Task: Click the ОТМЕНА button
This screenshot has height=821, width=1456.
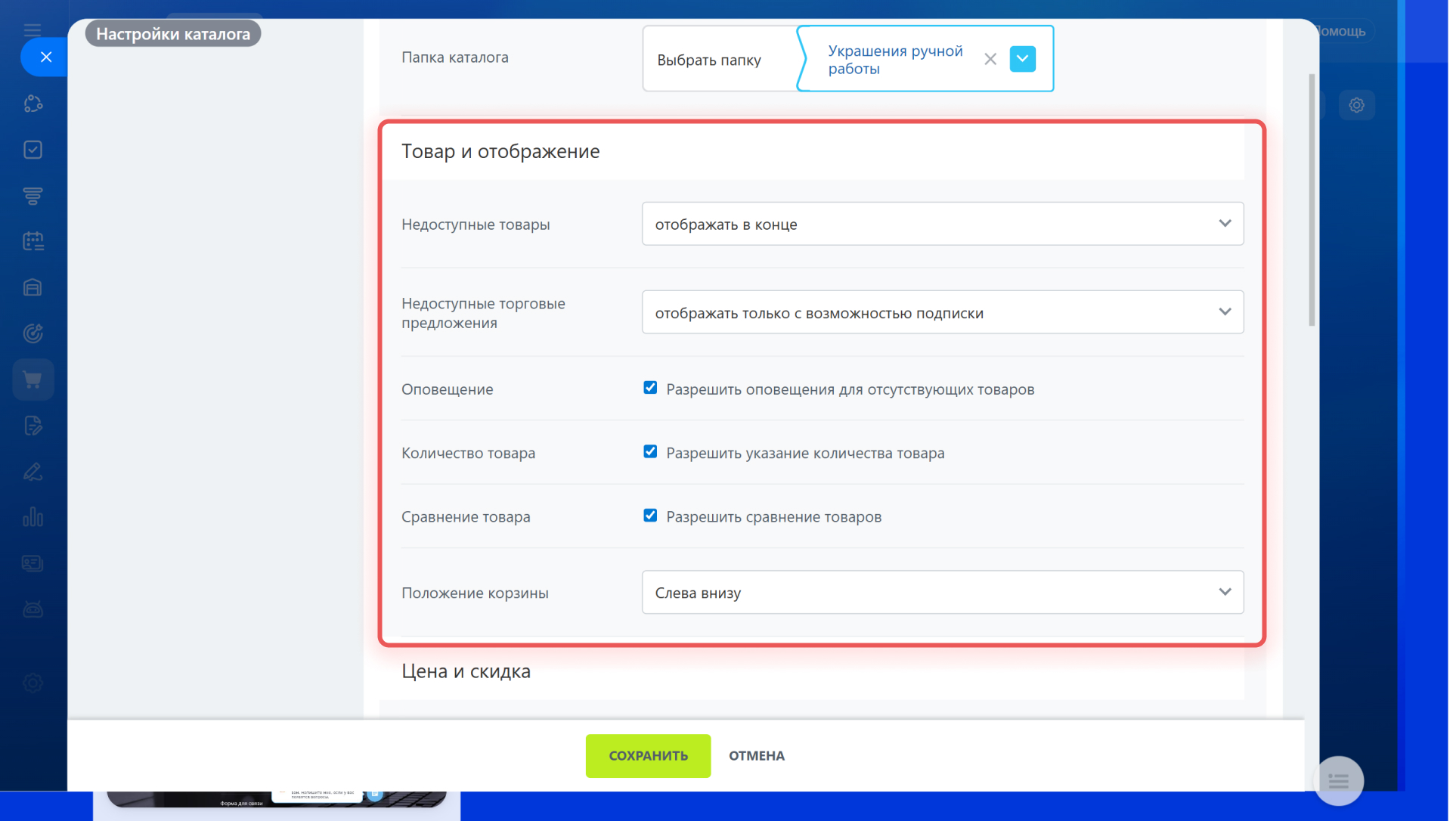Action: click(x=757, y=756)
